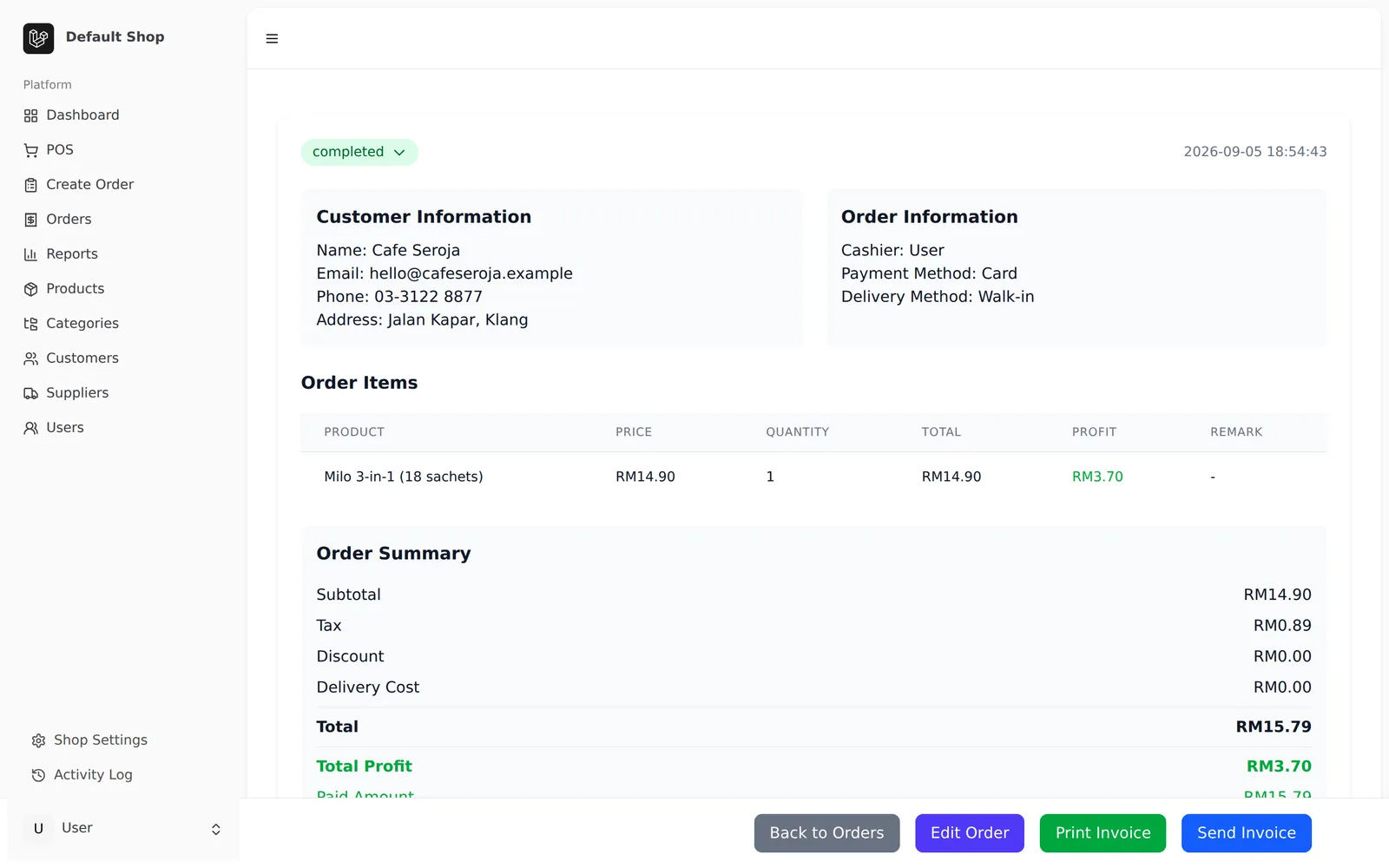Click the Users person icon
The width and height of the screenshot is (1389, 868).
(x=31, y=428)
